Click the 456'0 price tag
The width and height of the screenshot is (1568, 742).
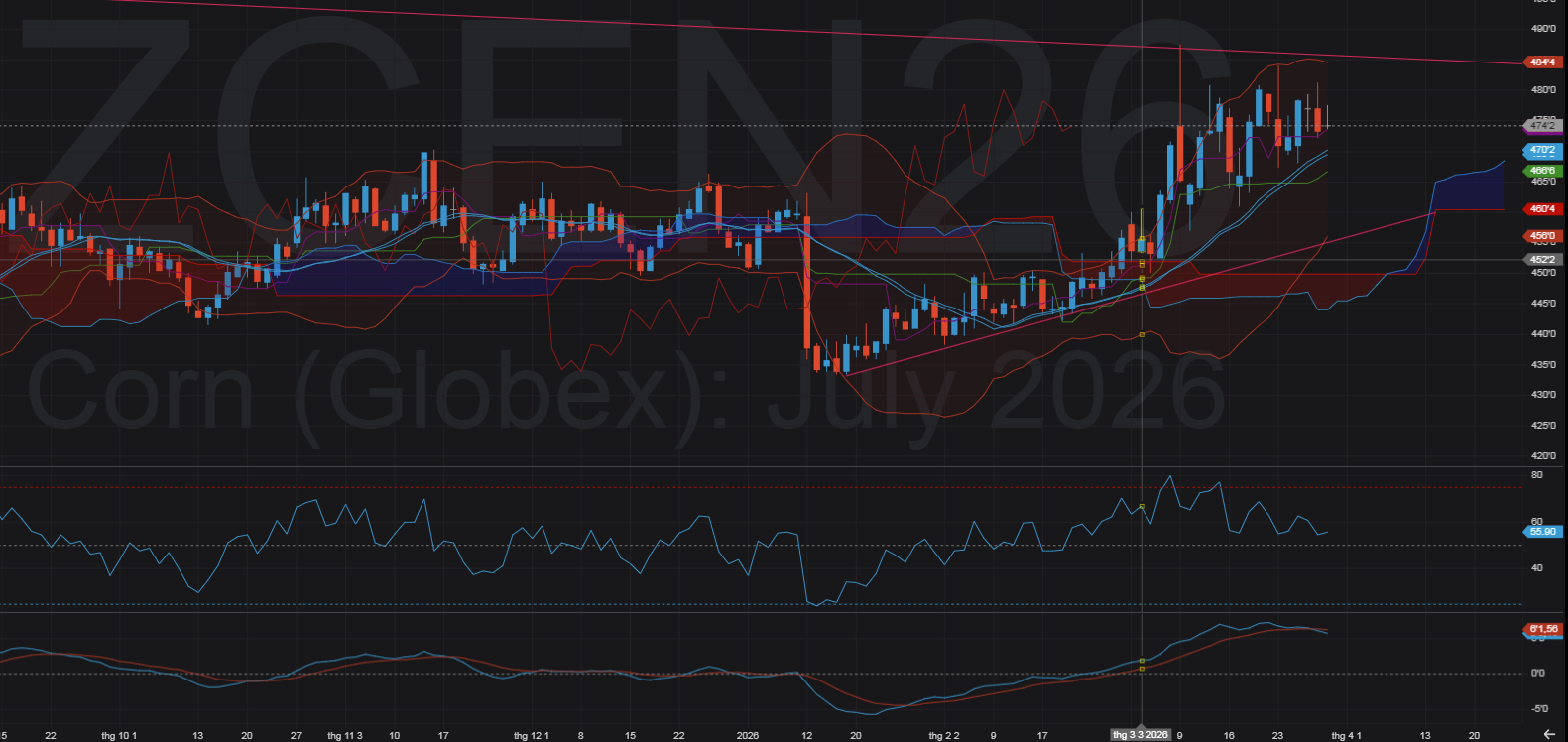pos(1542,236)
